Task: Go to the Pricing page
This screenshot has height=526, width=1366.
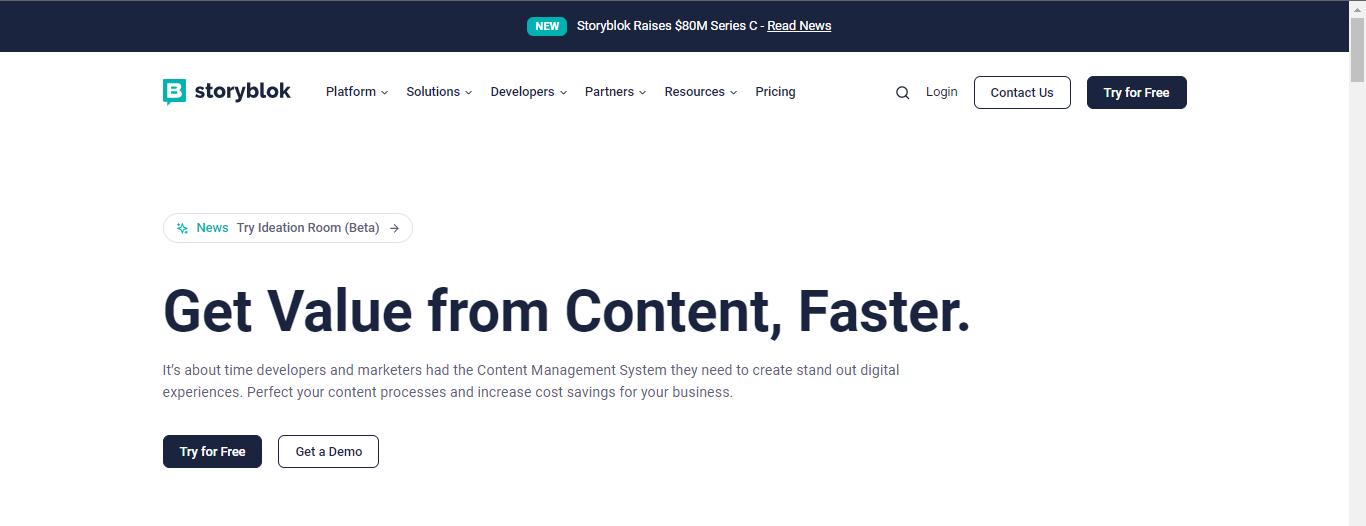Action: (x=775, y=92)
